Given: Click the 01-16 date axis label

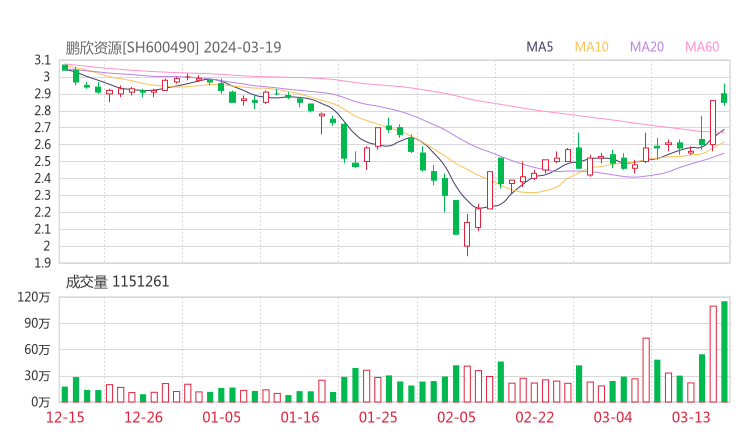Looking at the screenshot, I should click(x=300, y=417).
